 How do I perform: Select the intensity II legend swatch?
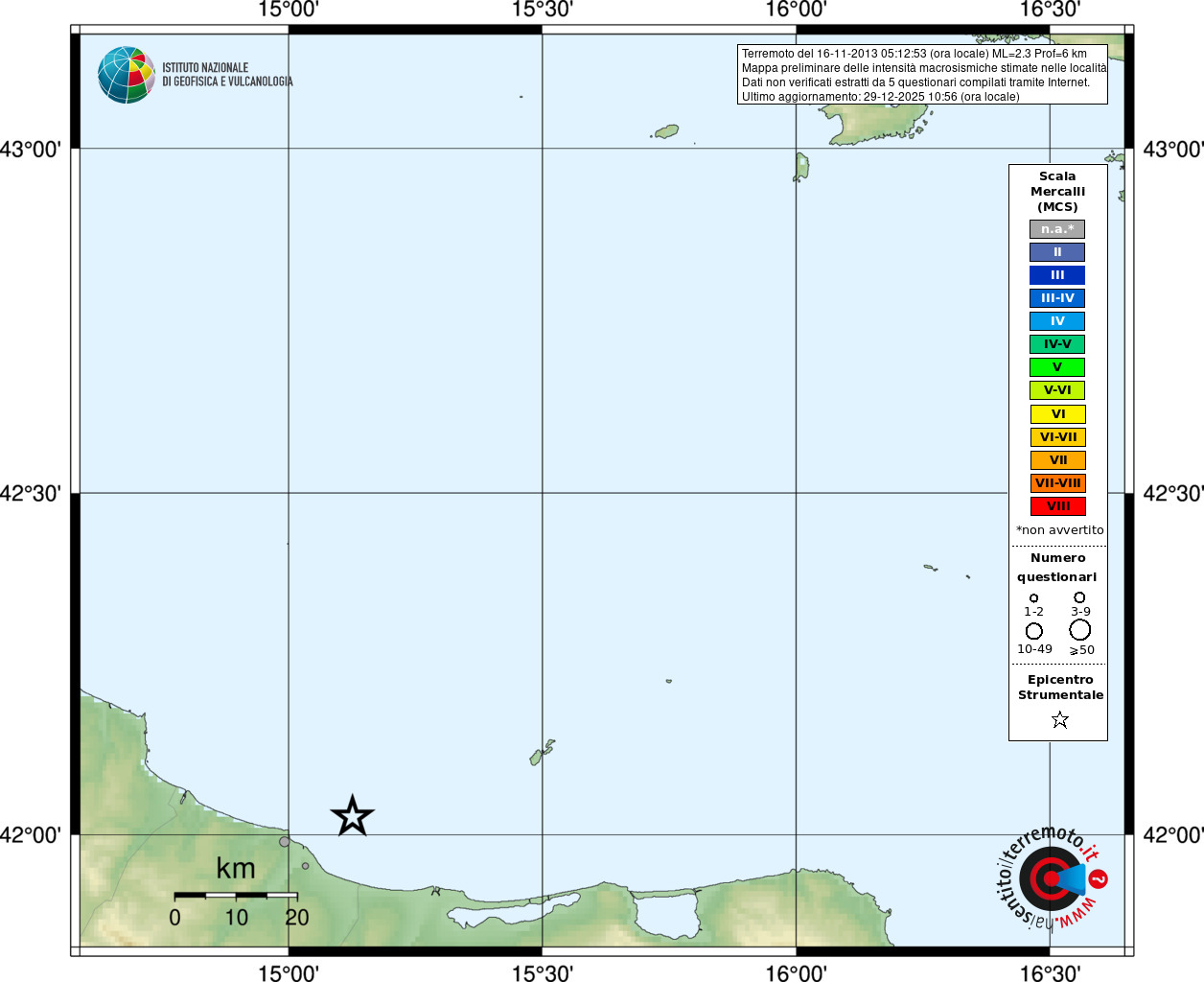1057,252
